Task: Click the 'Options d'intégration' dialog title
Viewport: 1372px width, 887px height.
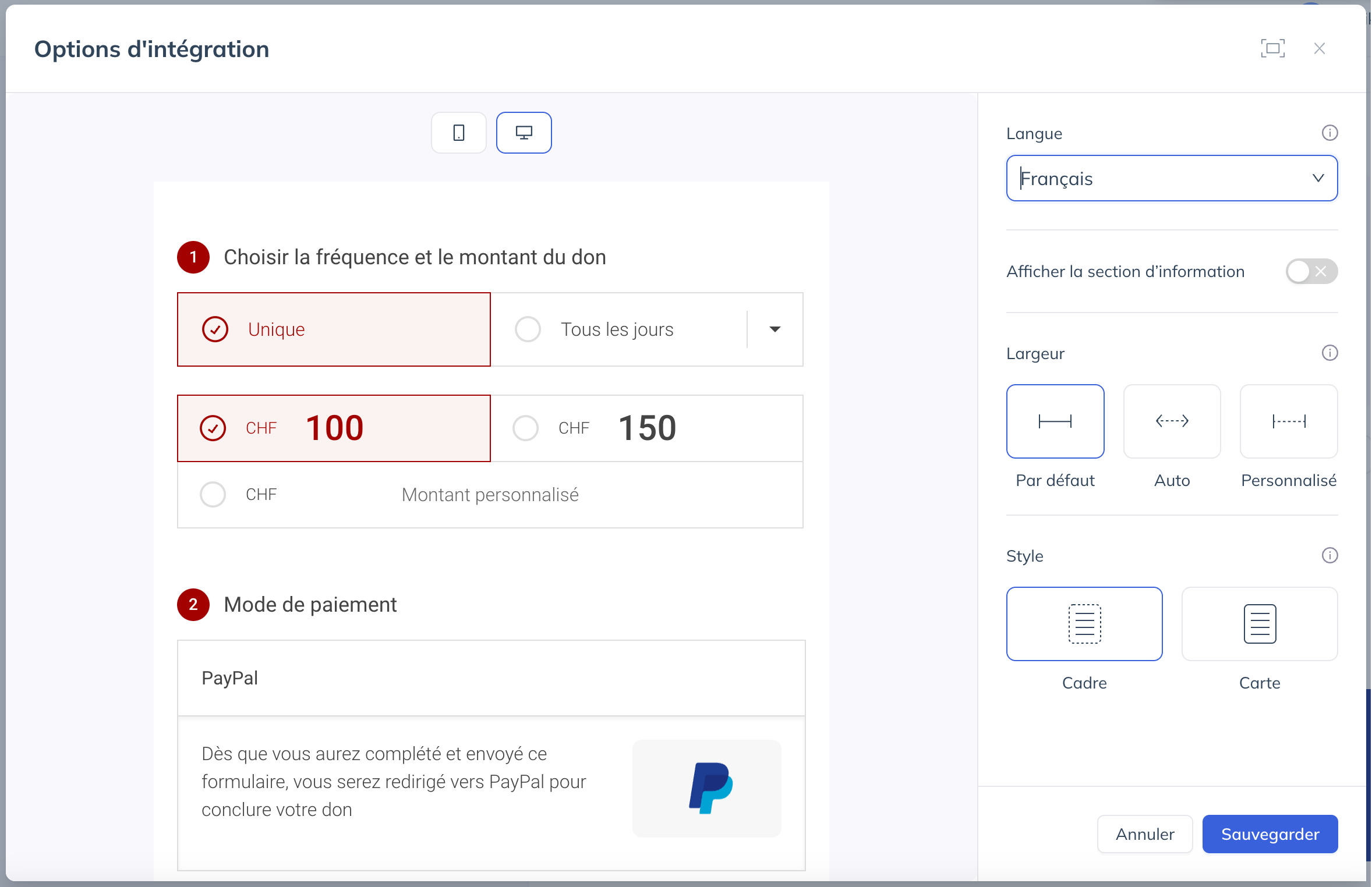Action: pyautogui.click(x=151, y=49)
